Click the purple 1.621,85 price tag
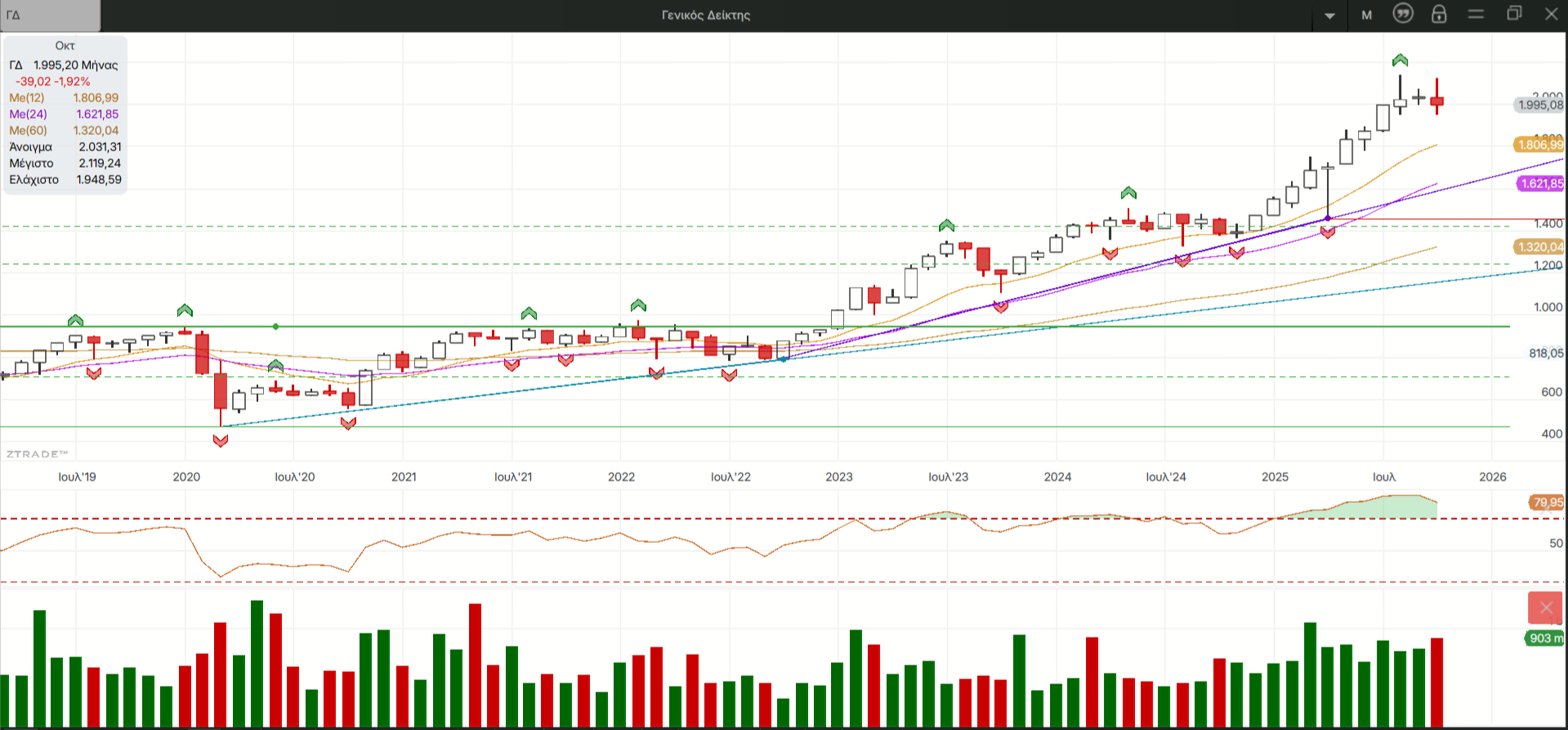Viewport: 1568px width, 730px height. coord(1540,184)
